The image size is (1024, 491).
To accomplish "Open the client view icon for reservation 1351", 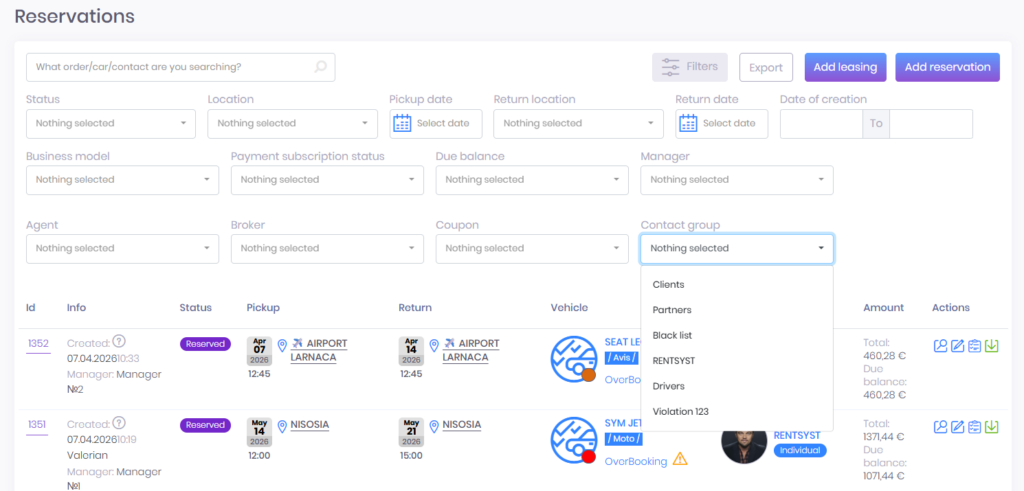I will coord(940,427).
